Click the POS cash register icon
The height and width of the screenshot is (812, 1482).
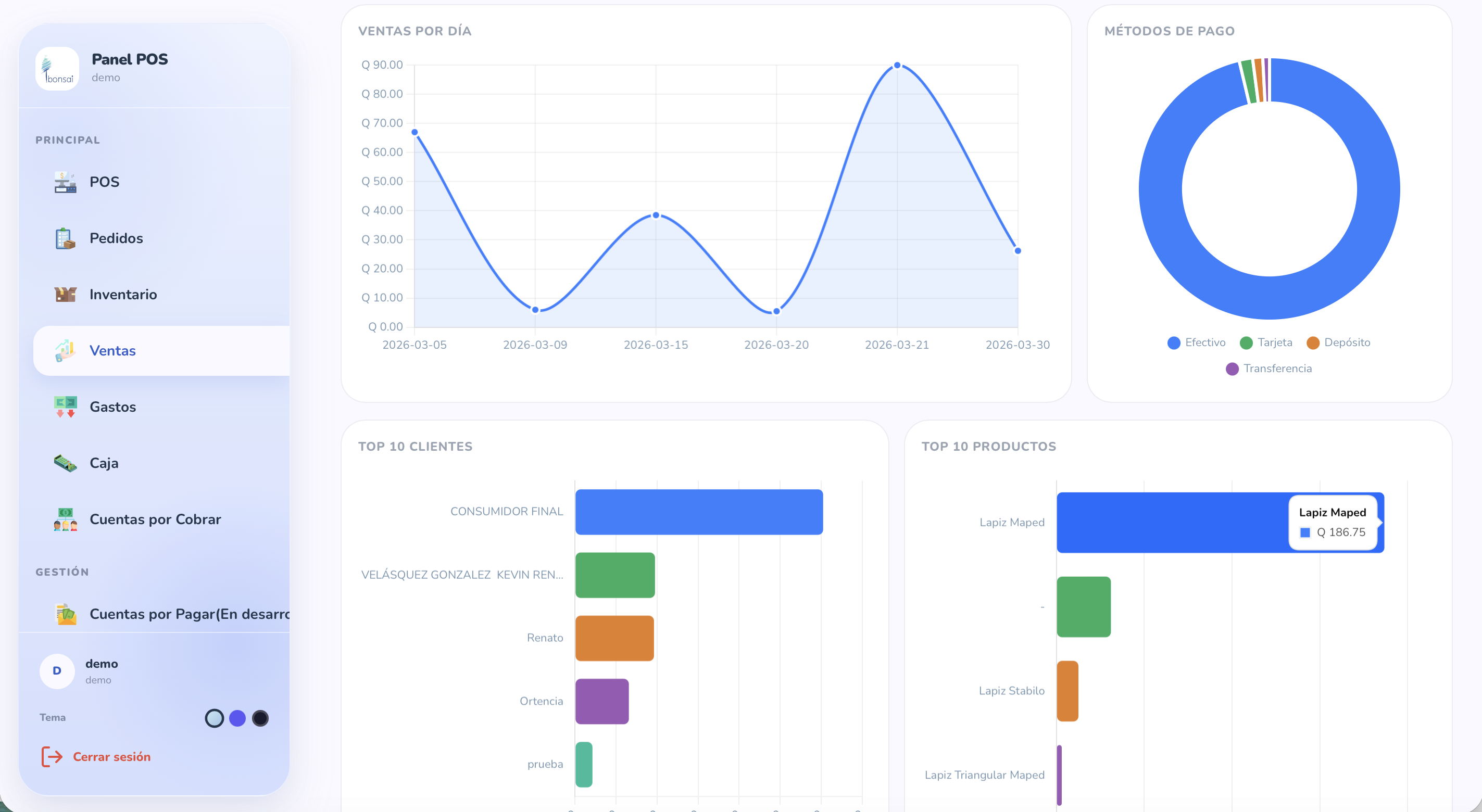pos(65,182)
